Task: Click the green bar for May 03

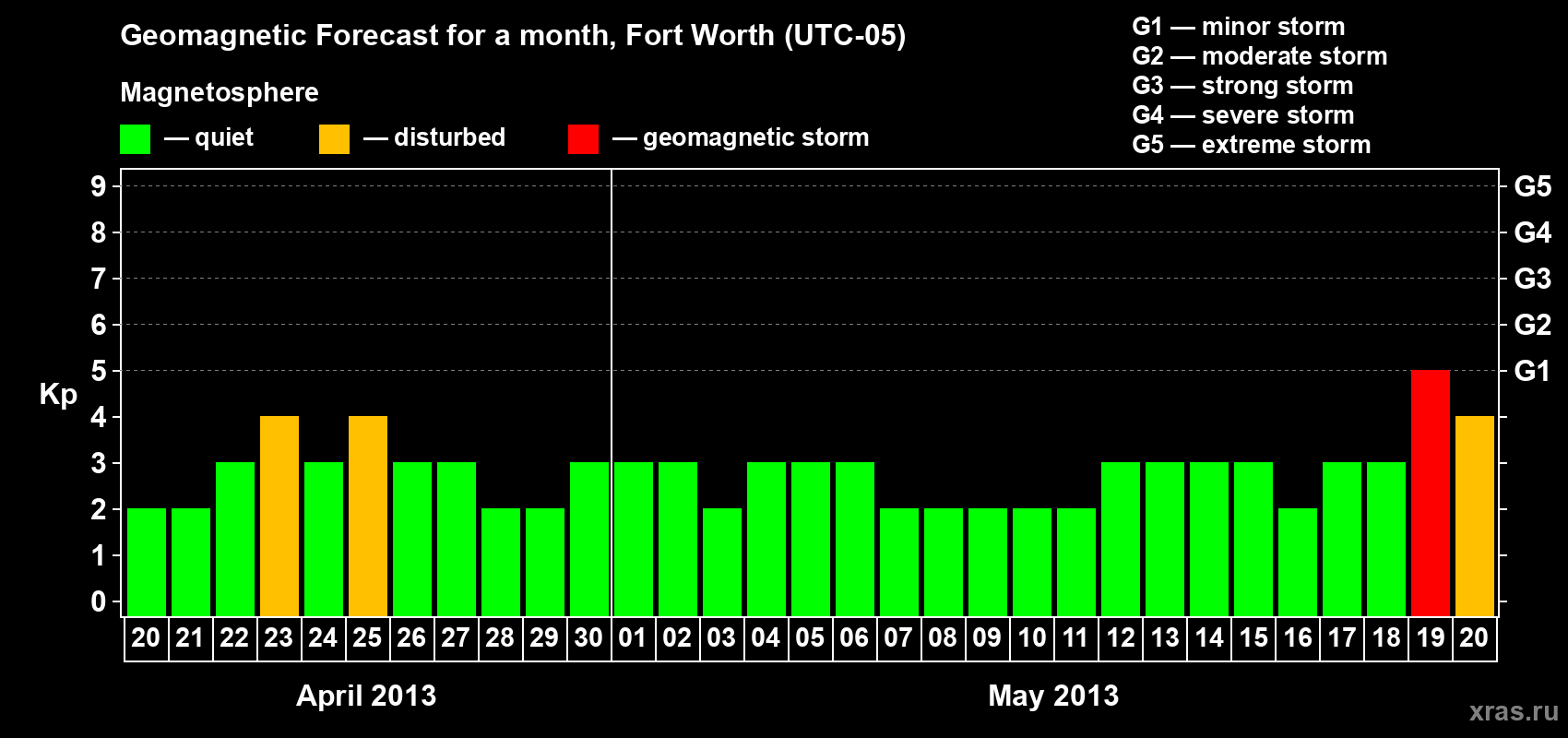Action: point(722,563)
